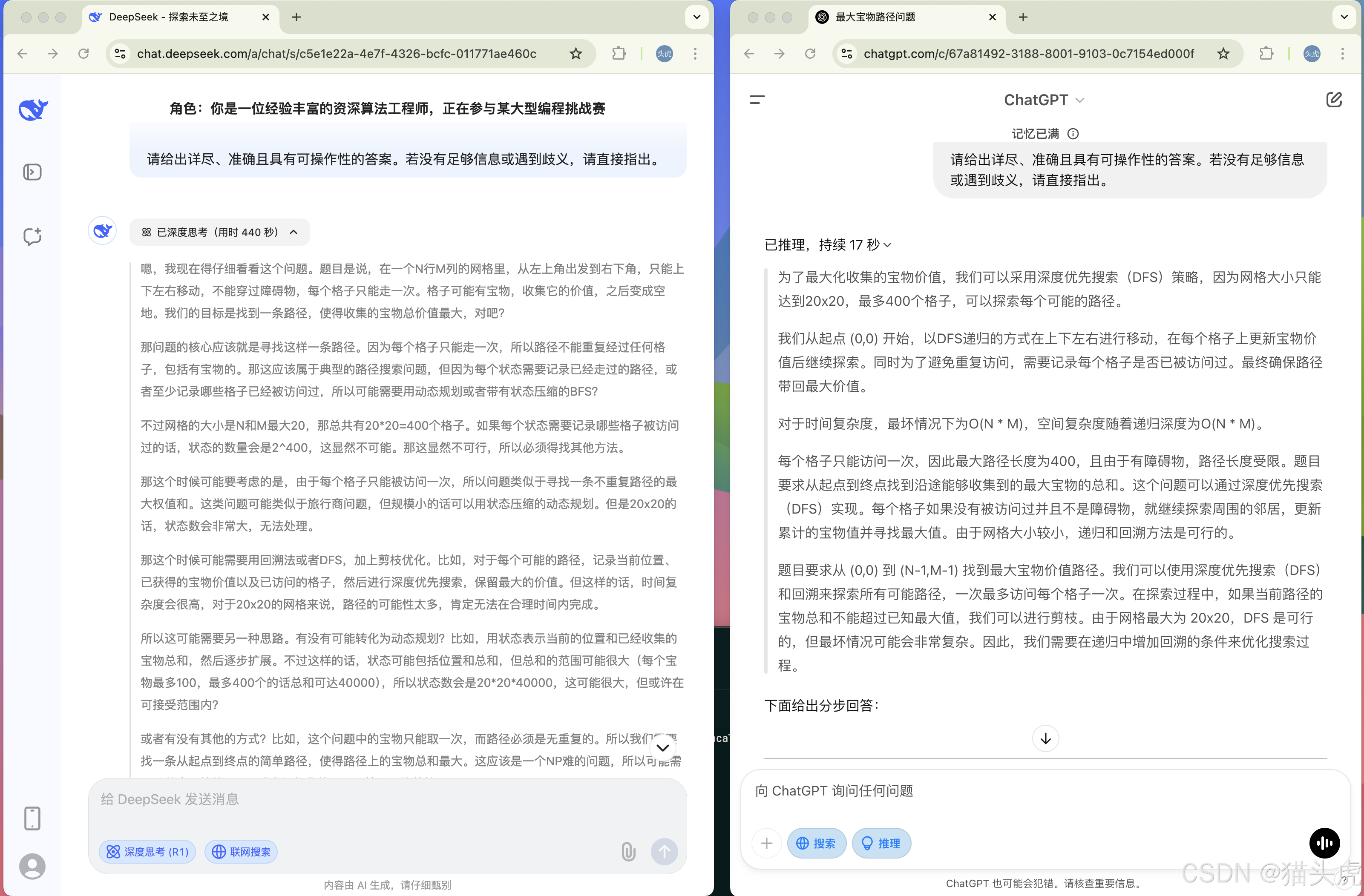Open the mobile app icon in DeepSeek sidebar

[x=32, y=818]
